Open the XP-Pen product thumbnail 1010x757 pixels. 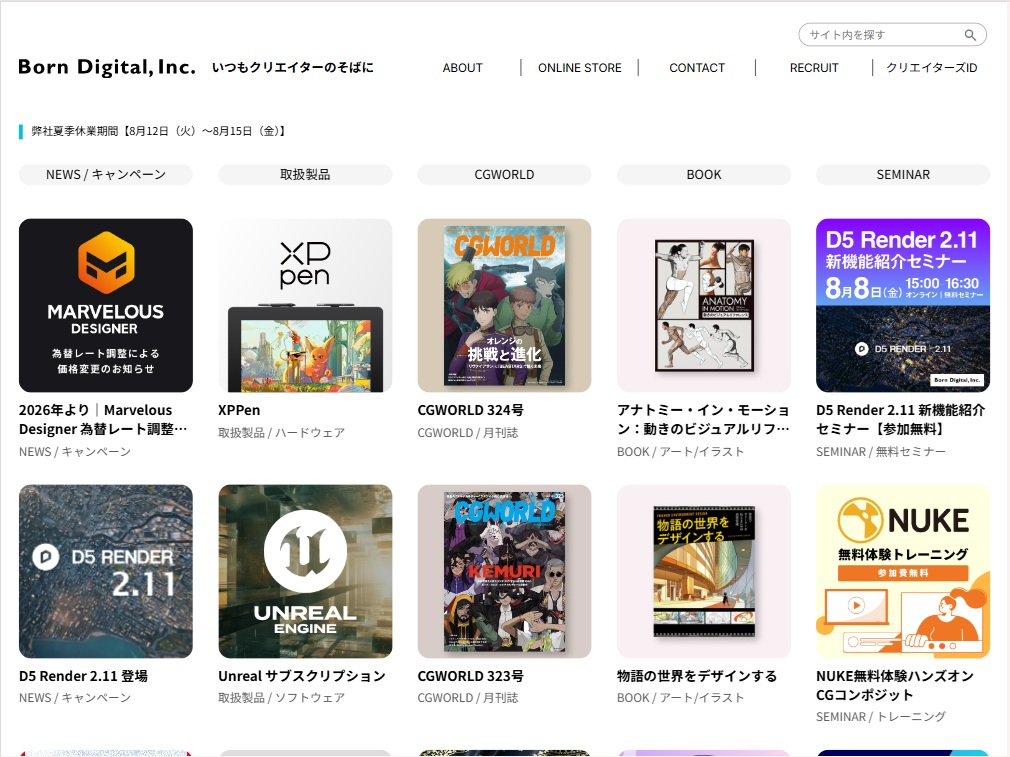(305, 305)
